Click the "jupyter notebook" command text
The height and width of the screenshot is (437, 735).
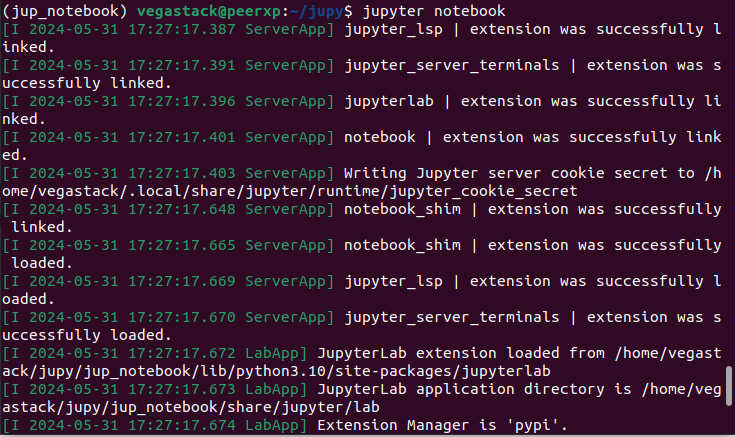pyautogui.click(x=432, y=11)
